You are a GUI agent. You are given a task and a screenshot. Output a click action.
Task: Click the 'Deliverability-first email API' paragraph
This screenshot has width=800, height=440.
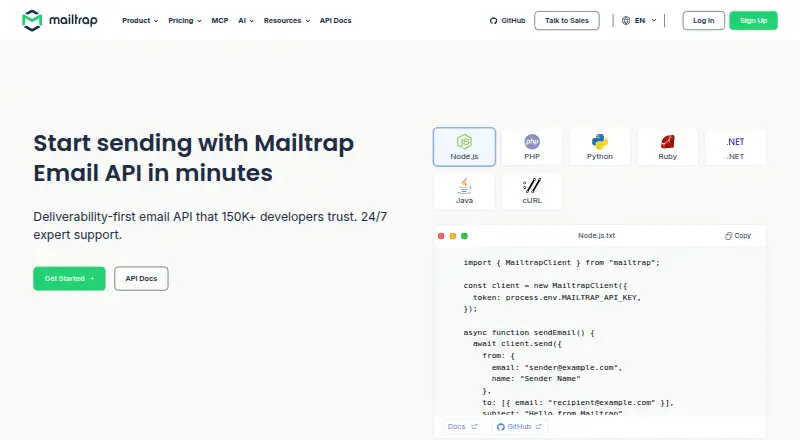click(210, 226)
